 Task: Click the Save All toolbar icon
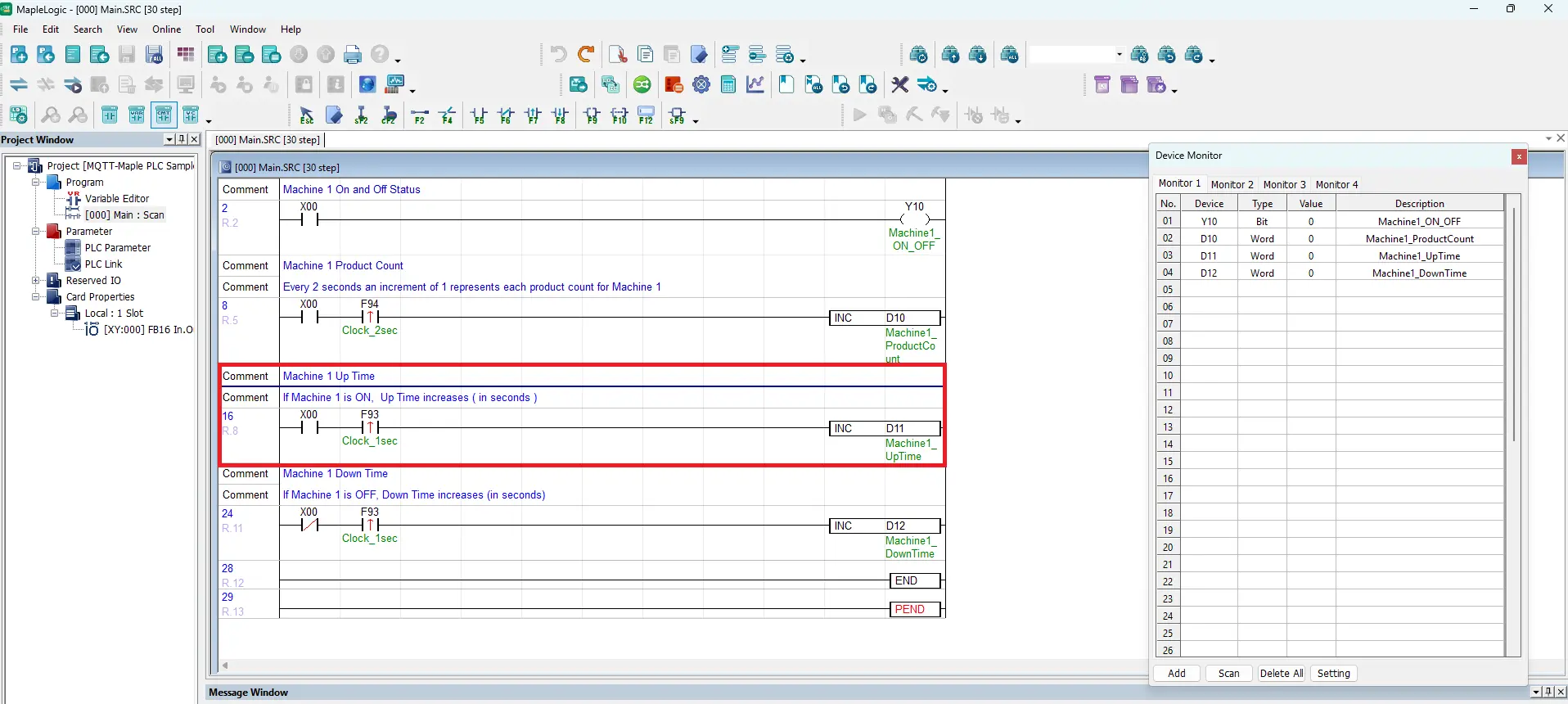click(x=154, y=55)
